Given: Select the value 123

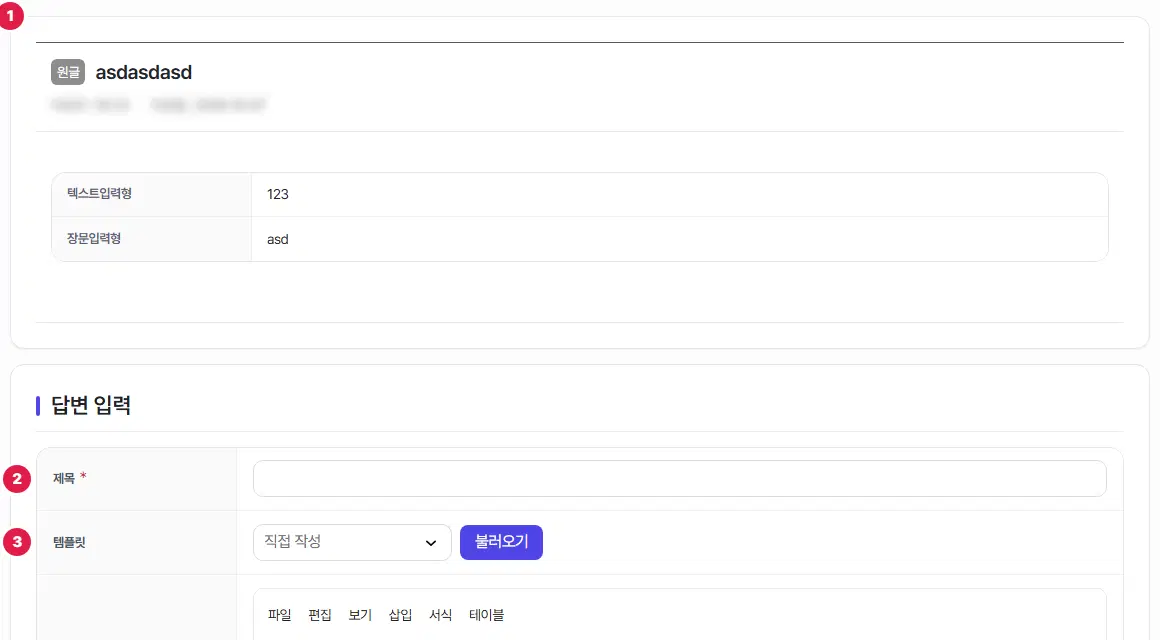Looking at the screenshot, I should coord(277,195).
